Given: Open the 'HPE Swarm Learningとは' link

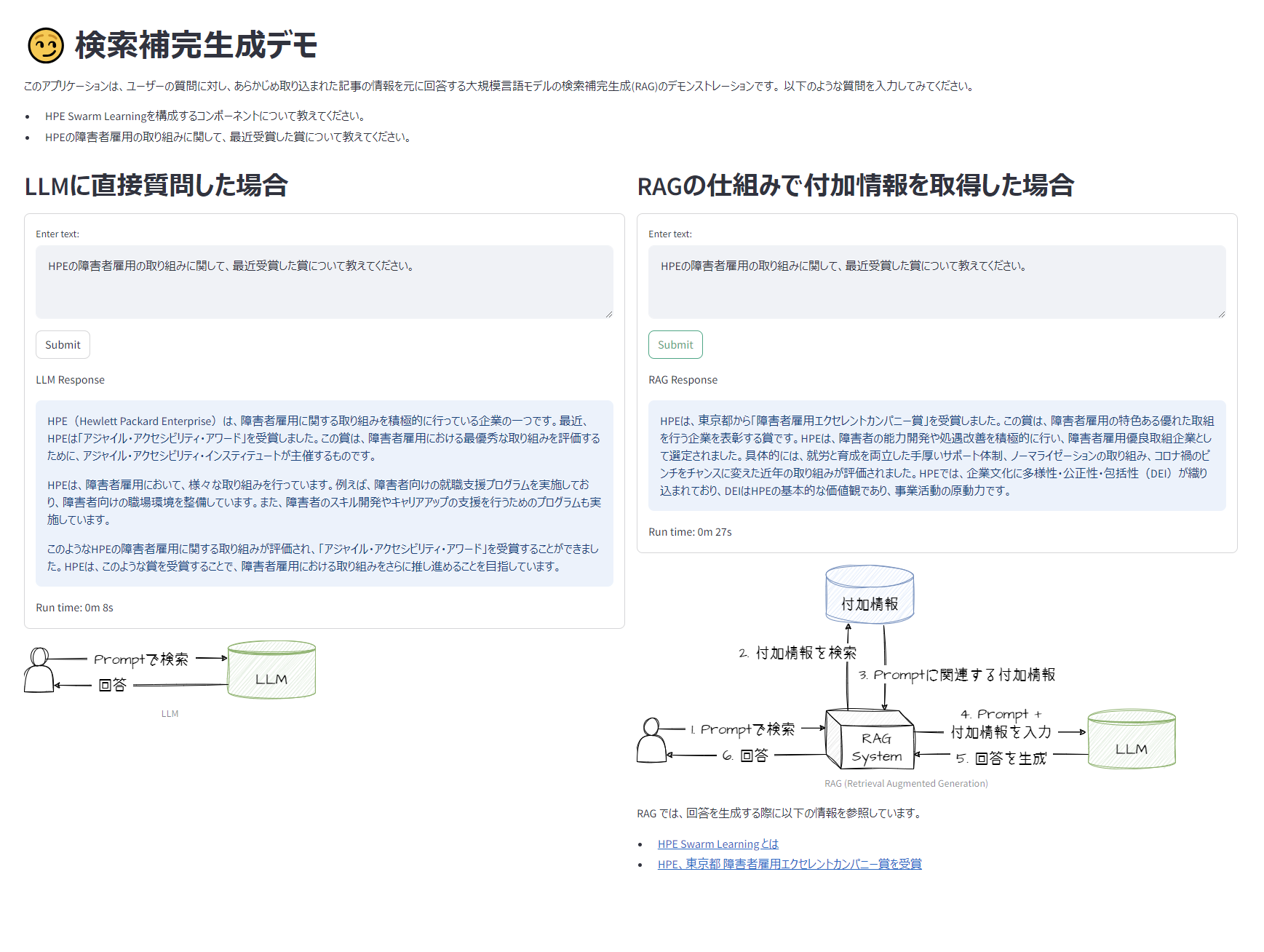Looking at the screenshot, I should (x=718, y=844).
